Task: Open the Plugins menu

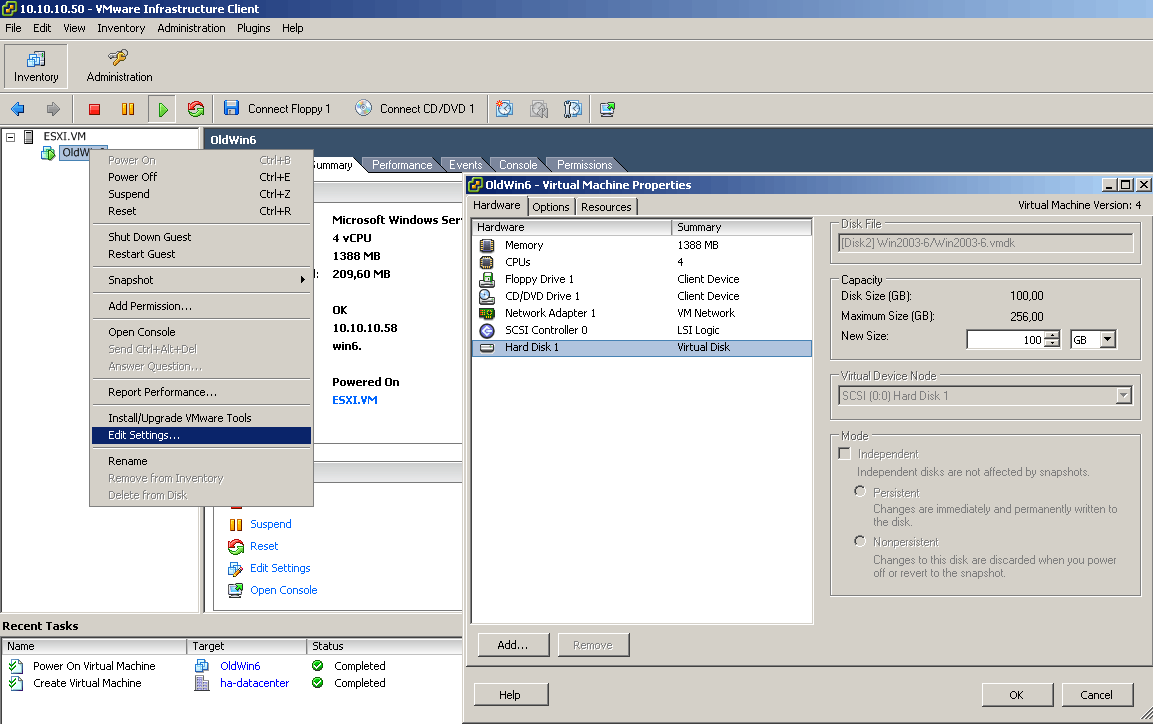Action: point(254,28)
